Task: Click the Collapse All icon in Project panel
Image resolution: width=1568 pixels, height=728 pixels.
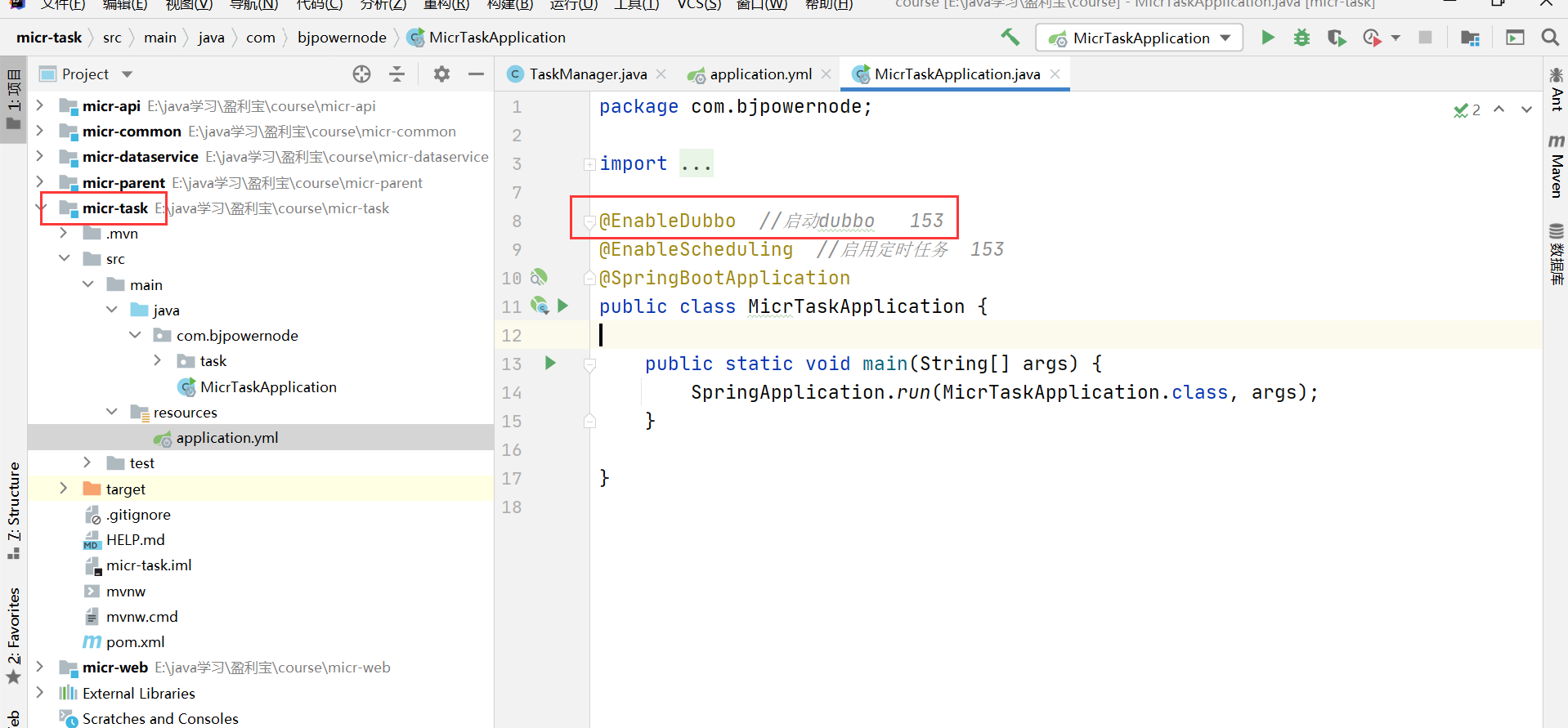Action: pos(396,74)
